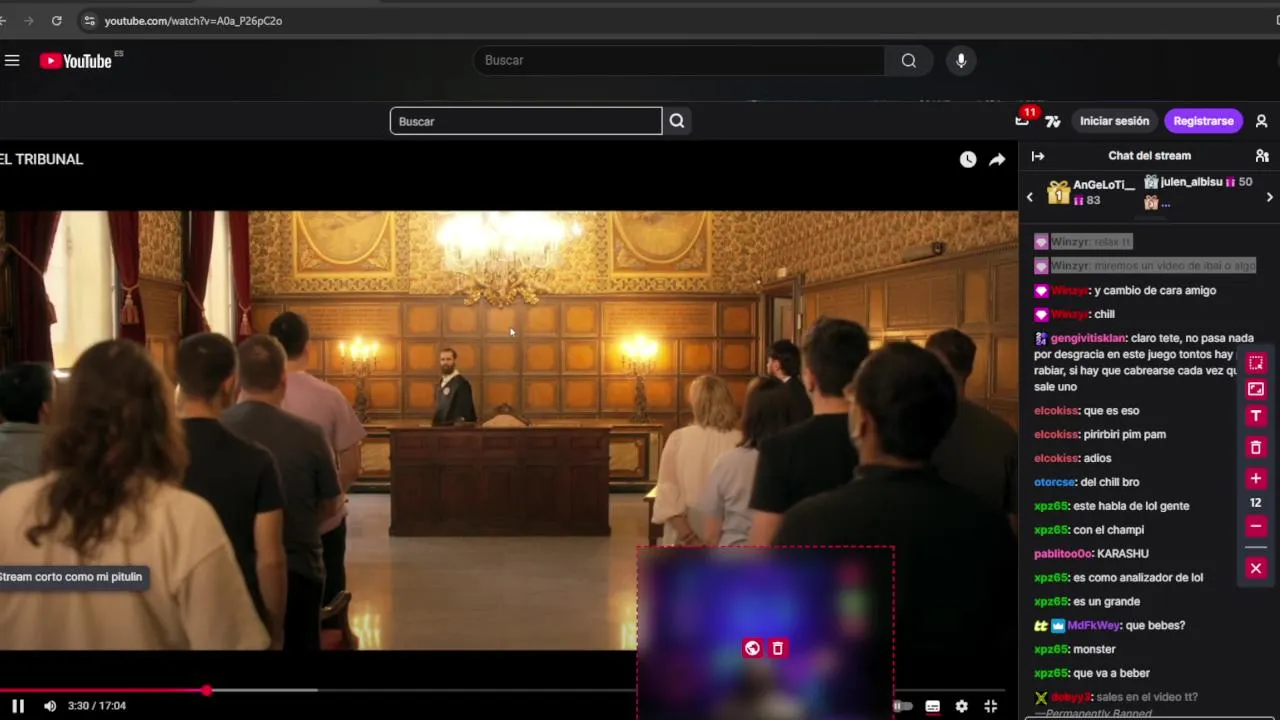Viewport: 1280px width, 720px height.
Task: Reload the page in the browser
Action: (56, 20)
